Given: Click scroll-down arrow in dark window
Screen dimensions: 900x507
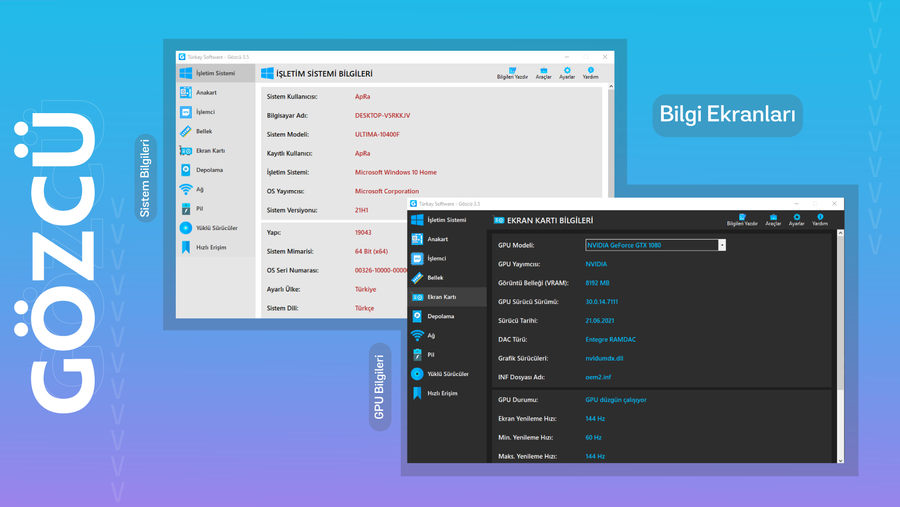Looking at the screenshot, I should click(840, 460).
